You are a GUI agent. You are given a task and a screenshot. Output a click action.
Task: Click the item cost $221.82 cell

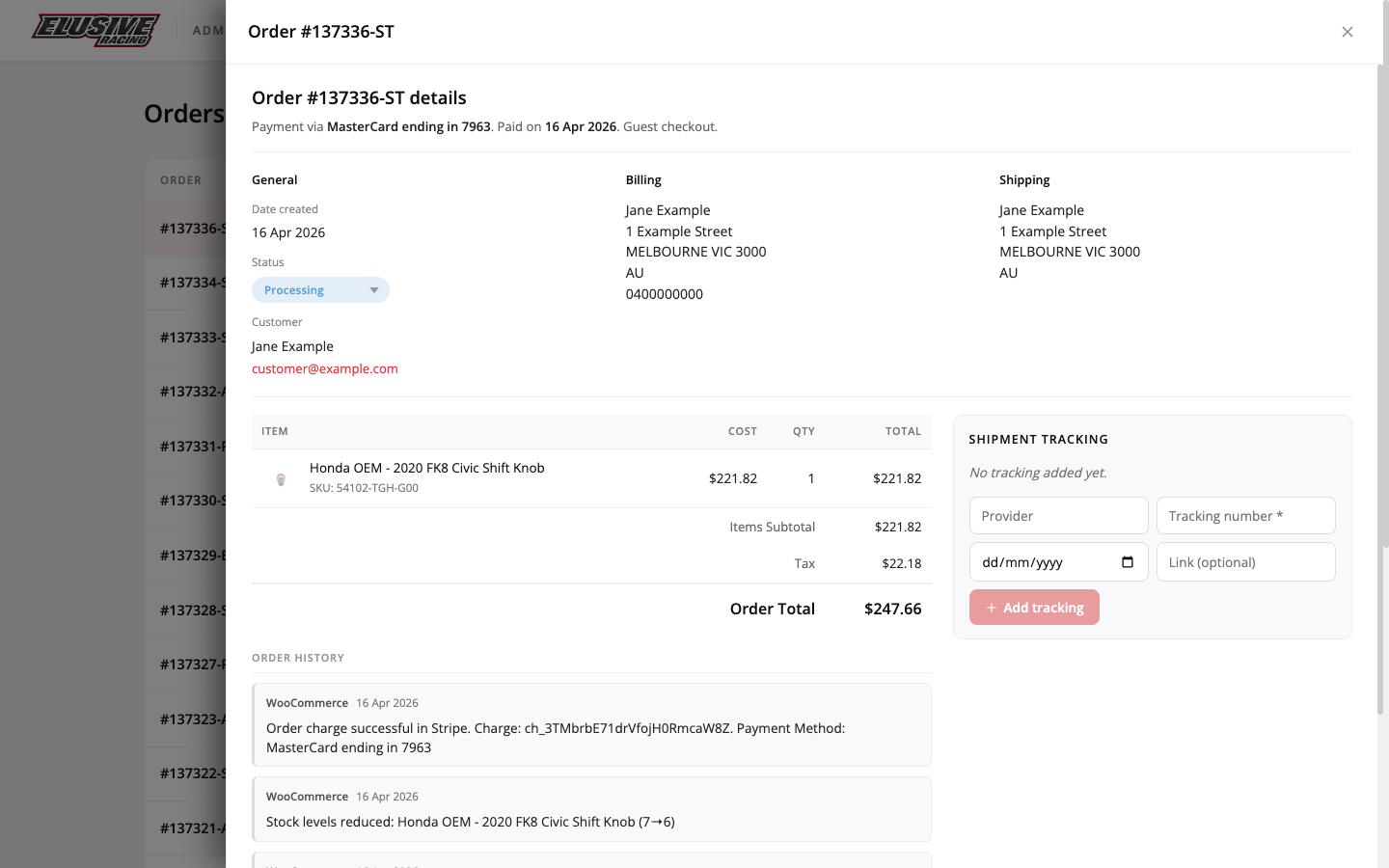point(733,478)
